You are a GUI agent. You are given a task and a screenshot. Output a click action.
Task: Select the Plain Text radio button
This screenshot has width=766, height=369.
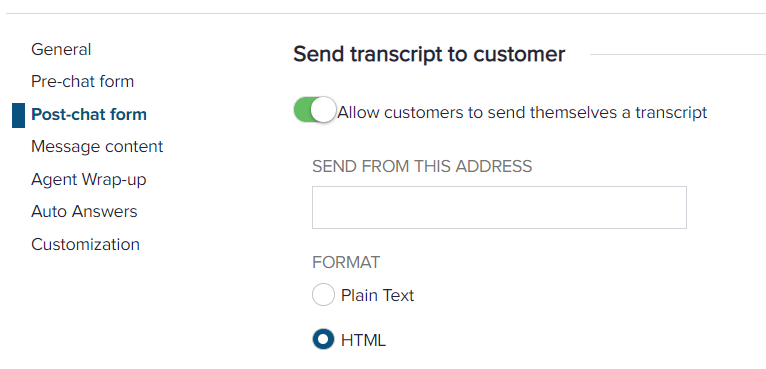click(x=323, y=295)
